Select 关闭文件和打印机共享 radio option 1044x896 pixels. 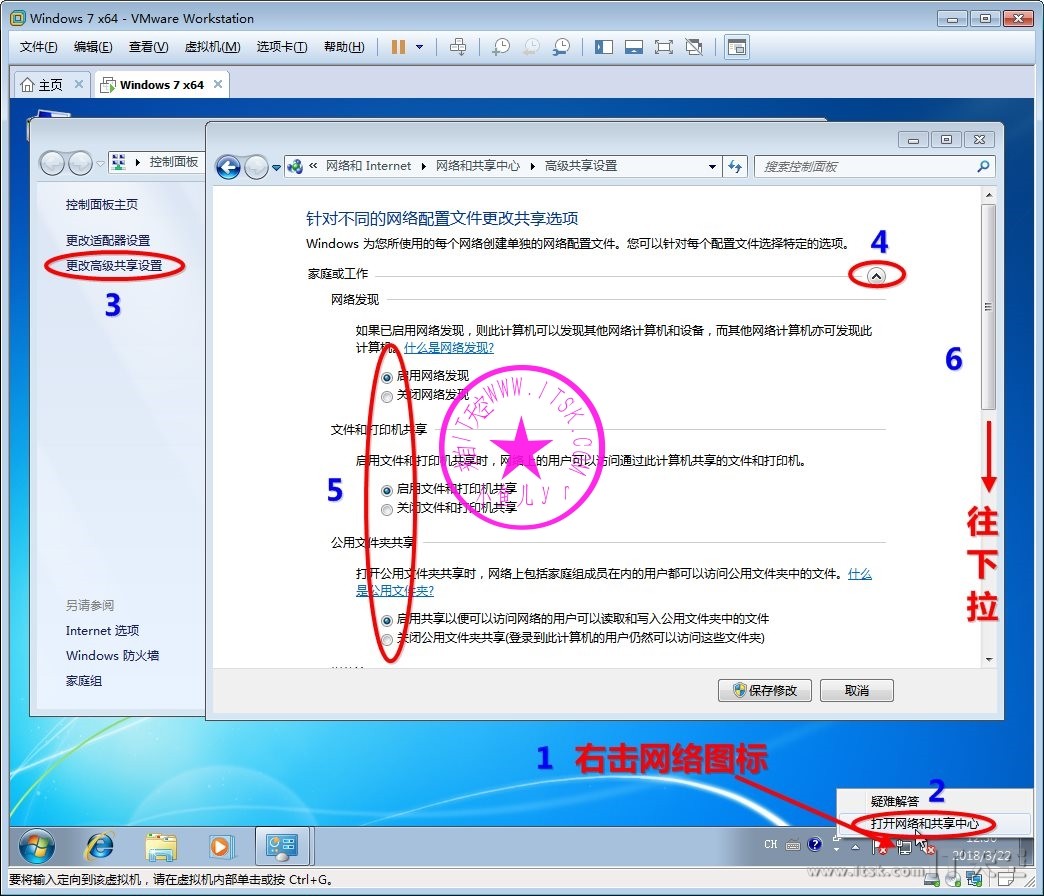(387, 509)
